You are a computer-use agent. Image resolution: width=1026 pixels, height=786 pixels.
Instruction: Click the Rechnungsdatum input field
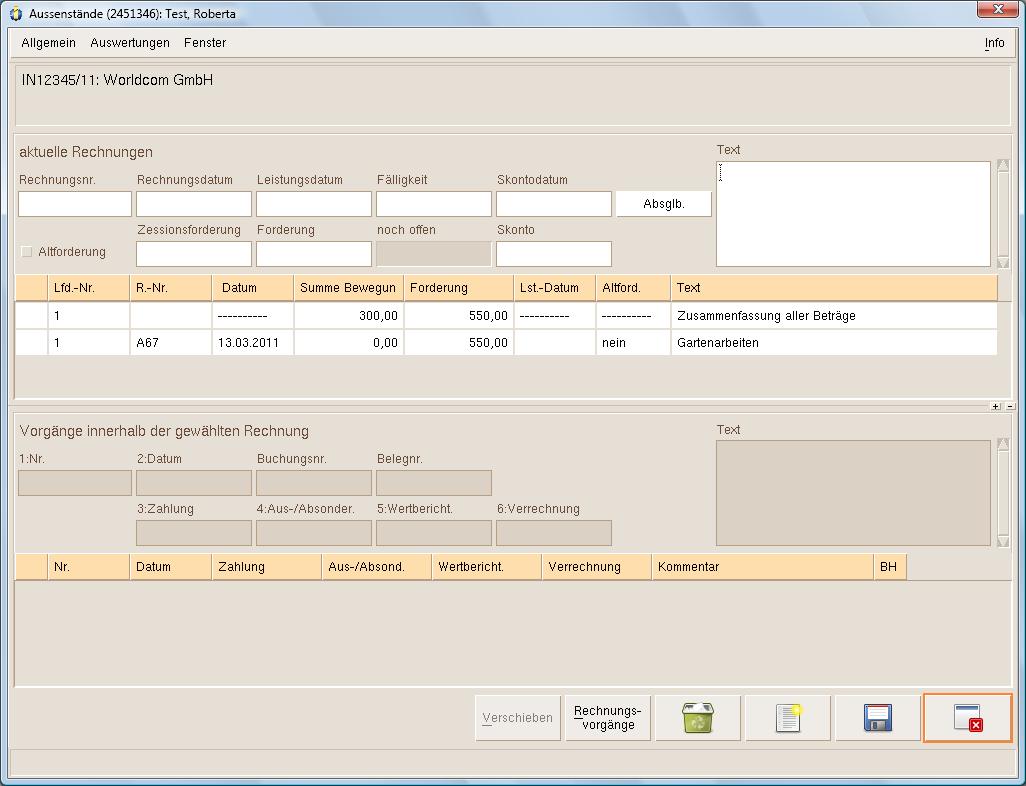[x=194, y=204]
